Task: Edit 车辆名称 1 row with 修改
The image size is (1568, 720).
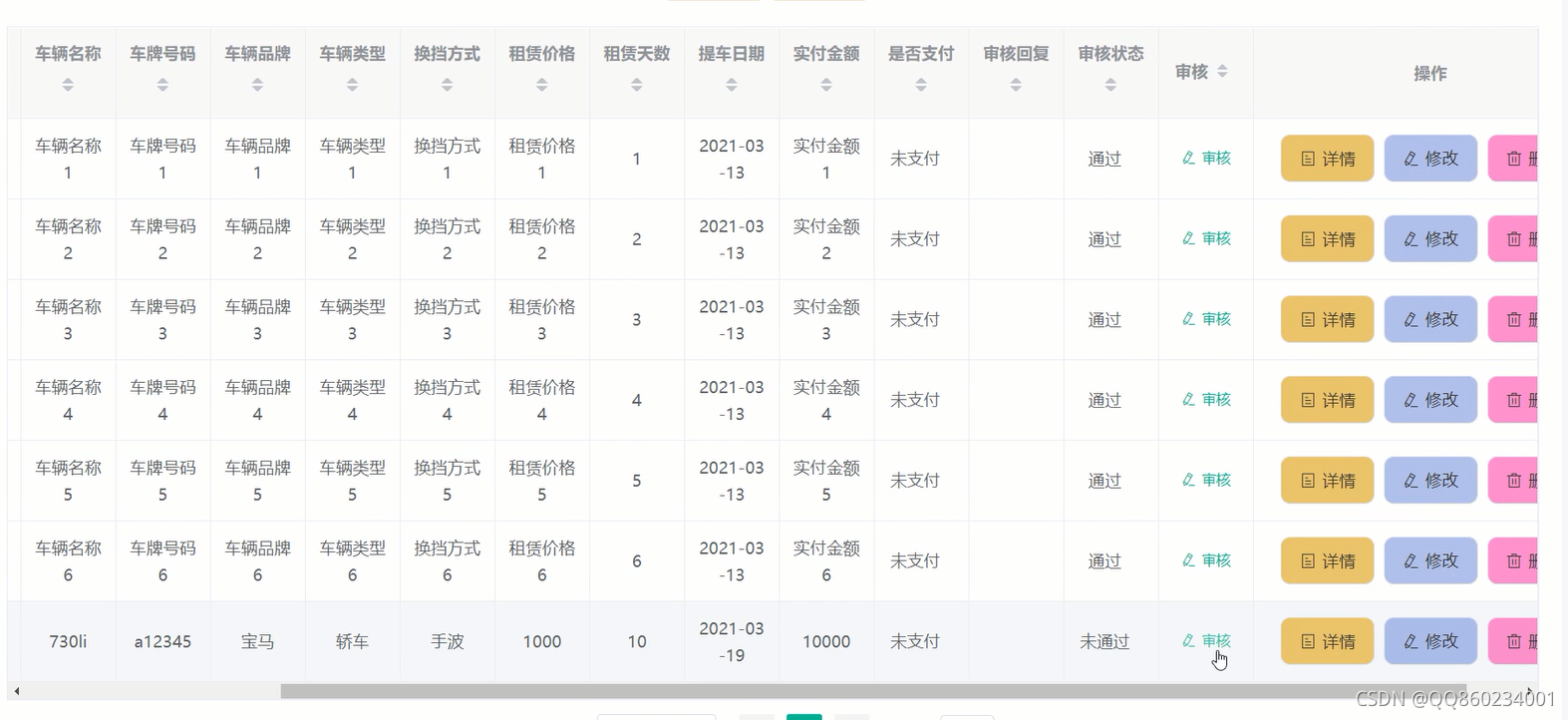Action: 1430,159
